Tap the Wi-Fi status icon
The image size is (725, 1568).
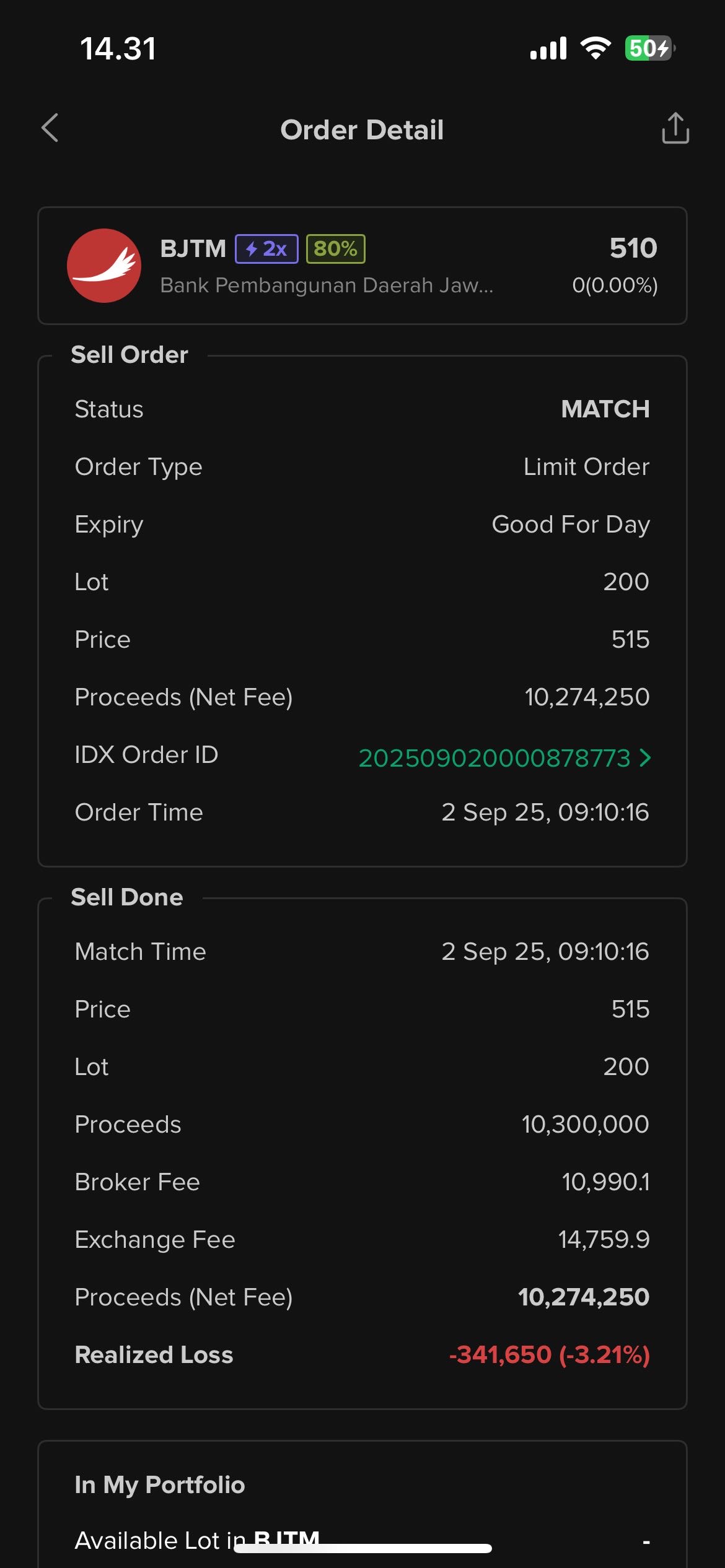(x=595, y=48)
